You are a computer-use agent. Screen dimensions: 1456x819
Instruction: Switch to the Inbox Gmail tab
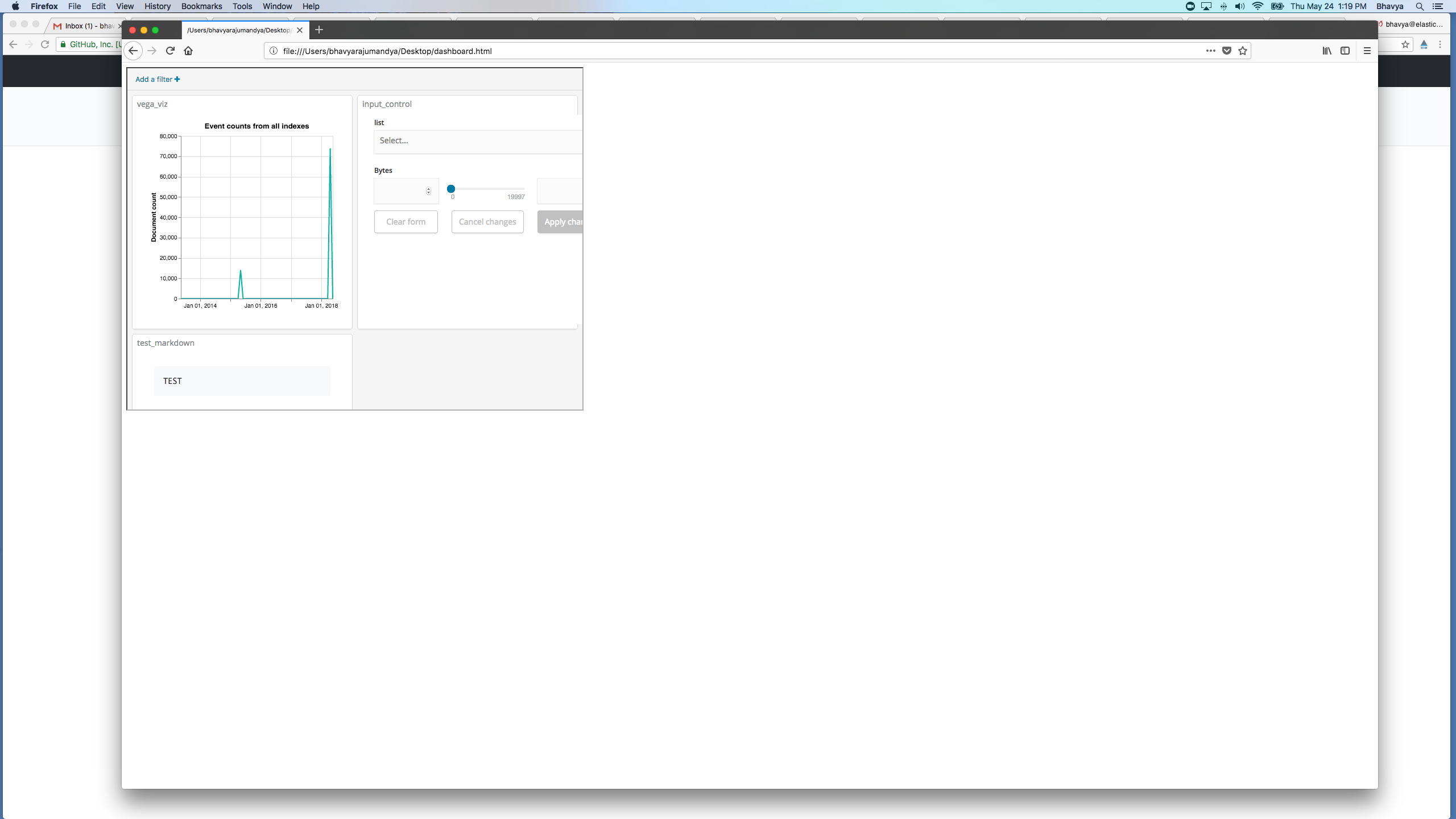pos(85,26)
